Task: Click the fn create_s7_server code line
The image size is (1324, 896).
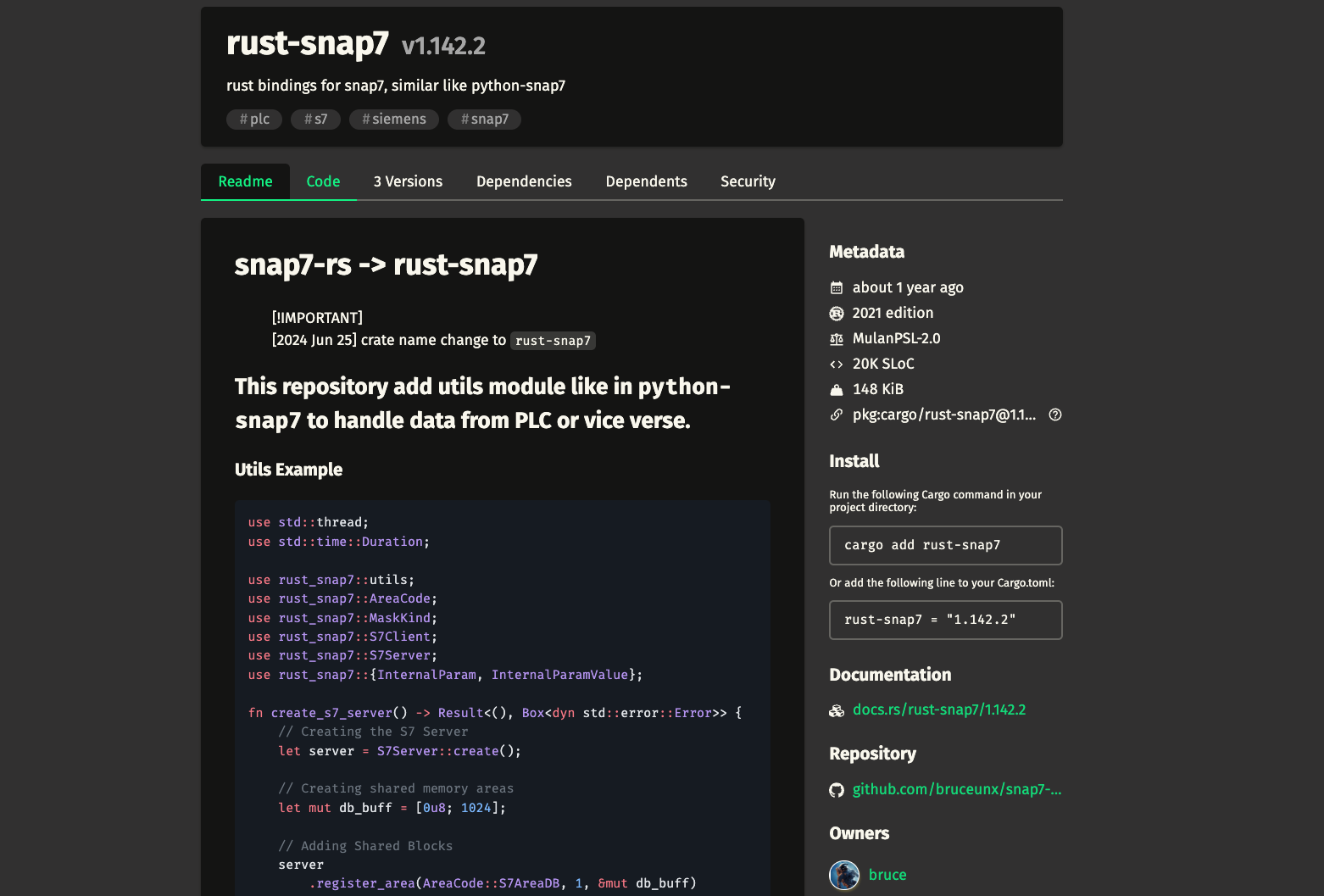Action: 495,713
